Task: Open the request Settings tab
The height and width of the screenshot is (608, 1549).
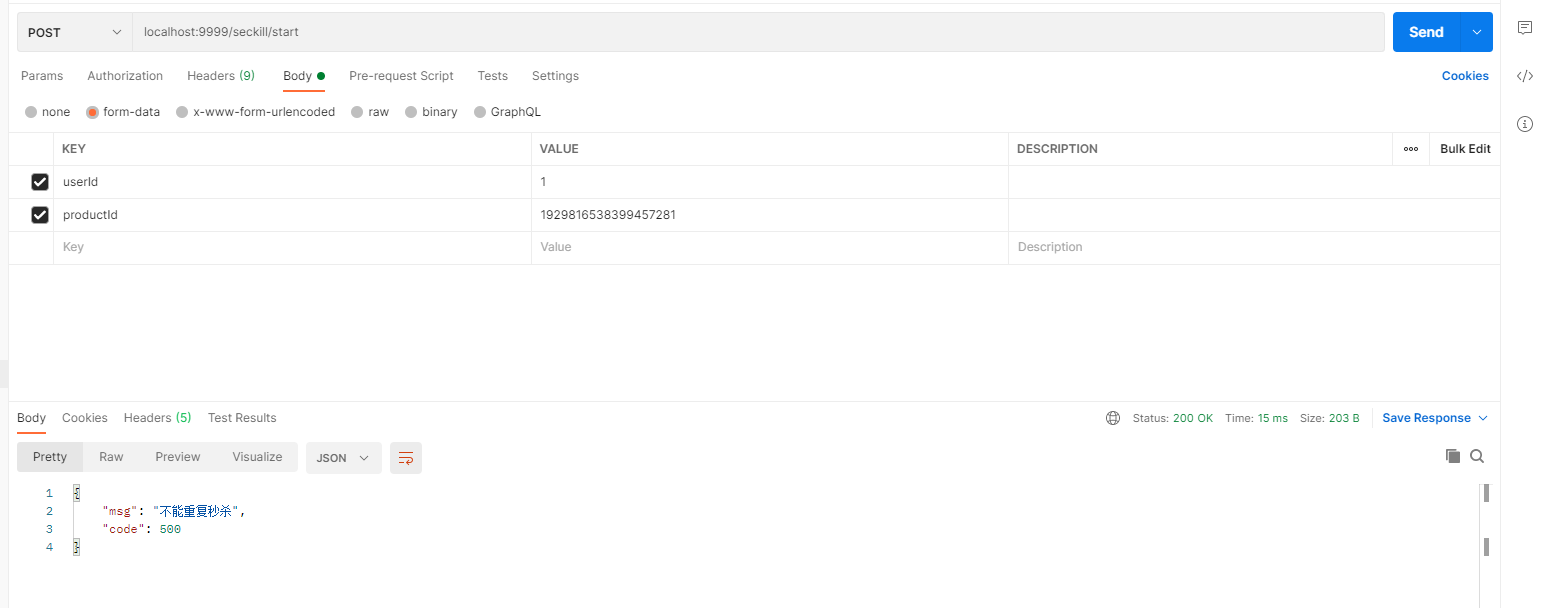Action: [555, 76]
